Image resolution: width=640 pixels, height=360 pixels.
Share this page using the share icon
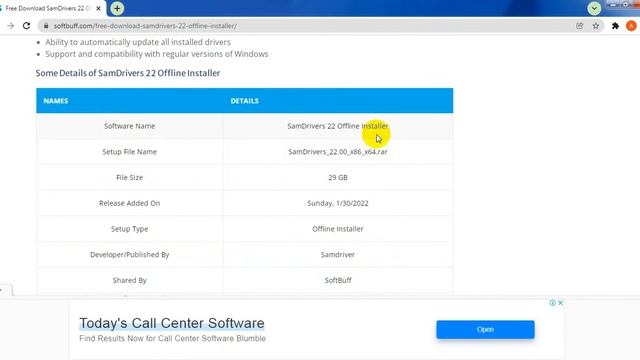(580, 26)
